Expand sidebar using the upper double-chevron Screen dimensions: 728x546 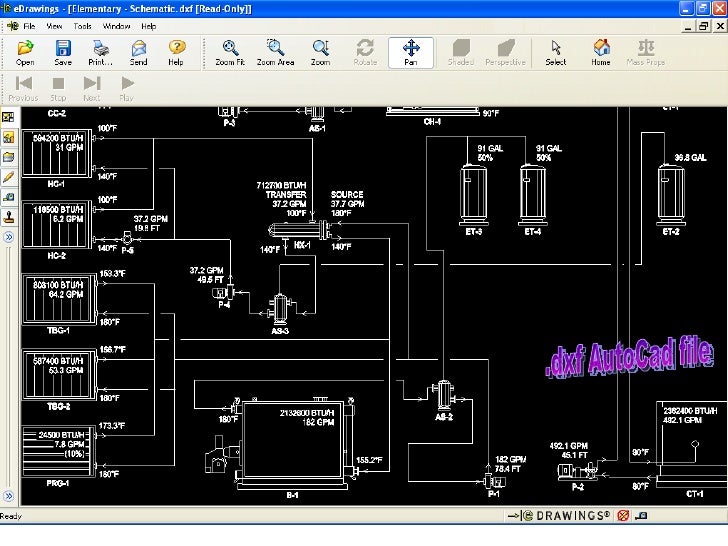(x=8, y=237)
